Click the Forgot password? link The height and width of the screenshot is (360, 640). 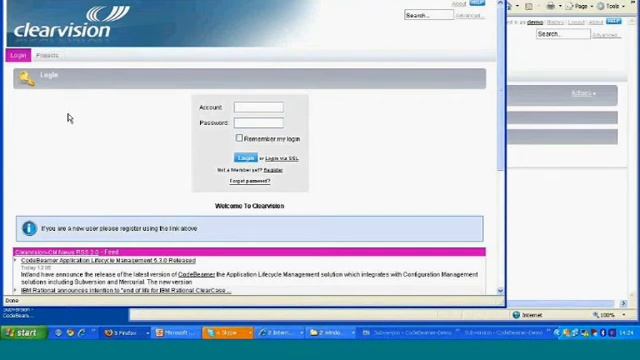(250, 181)
